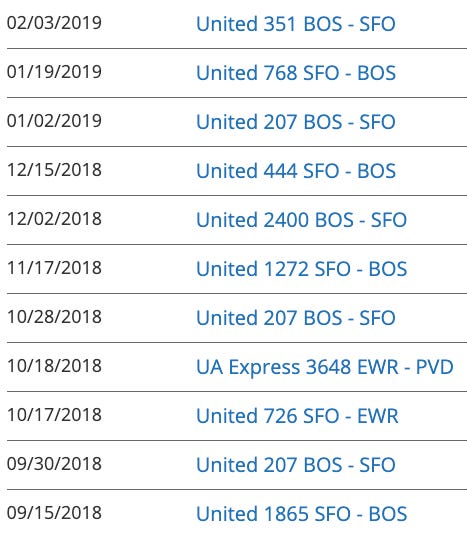
Task: Click United 207 link dated 01/02/2019
Action: (296, 122)
